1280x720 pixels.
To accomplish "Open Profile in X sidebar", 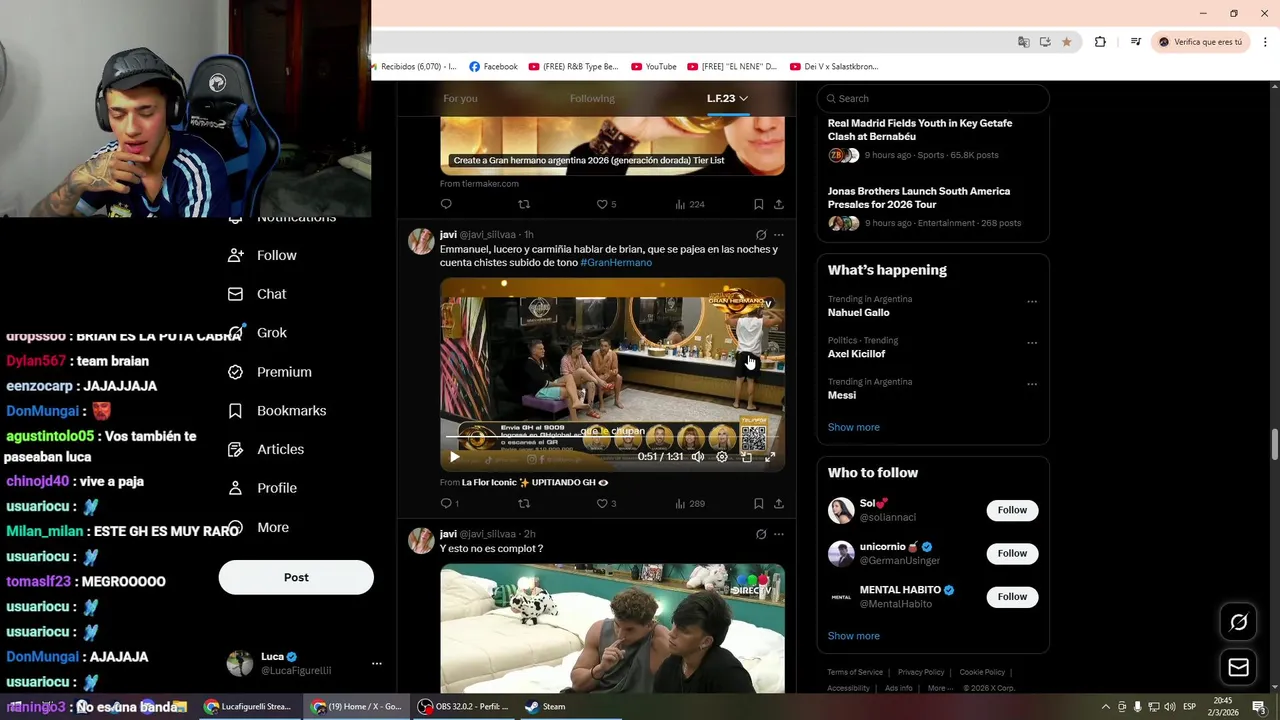I will coord(263,488).
